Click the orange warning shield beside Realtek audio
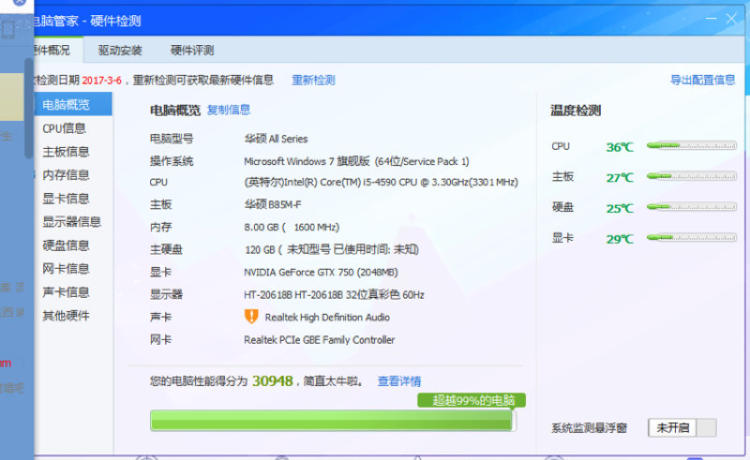 [x=251, y=317]
